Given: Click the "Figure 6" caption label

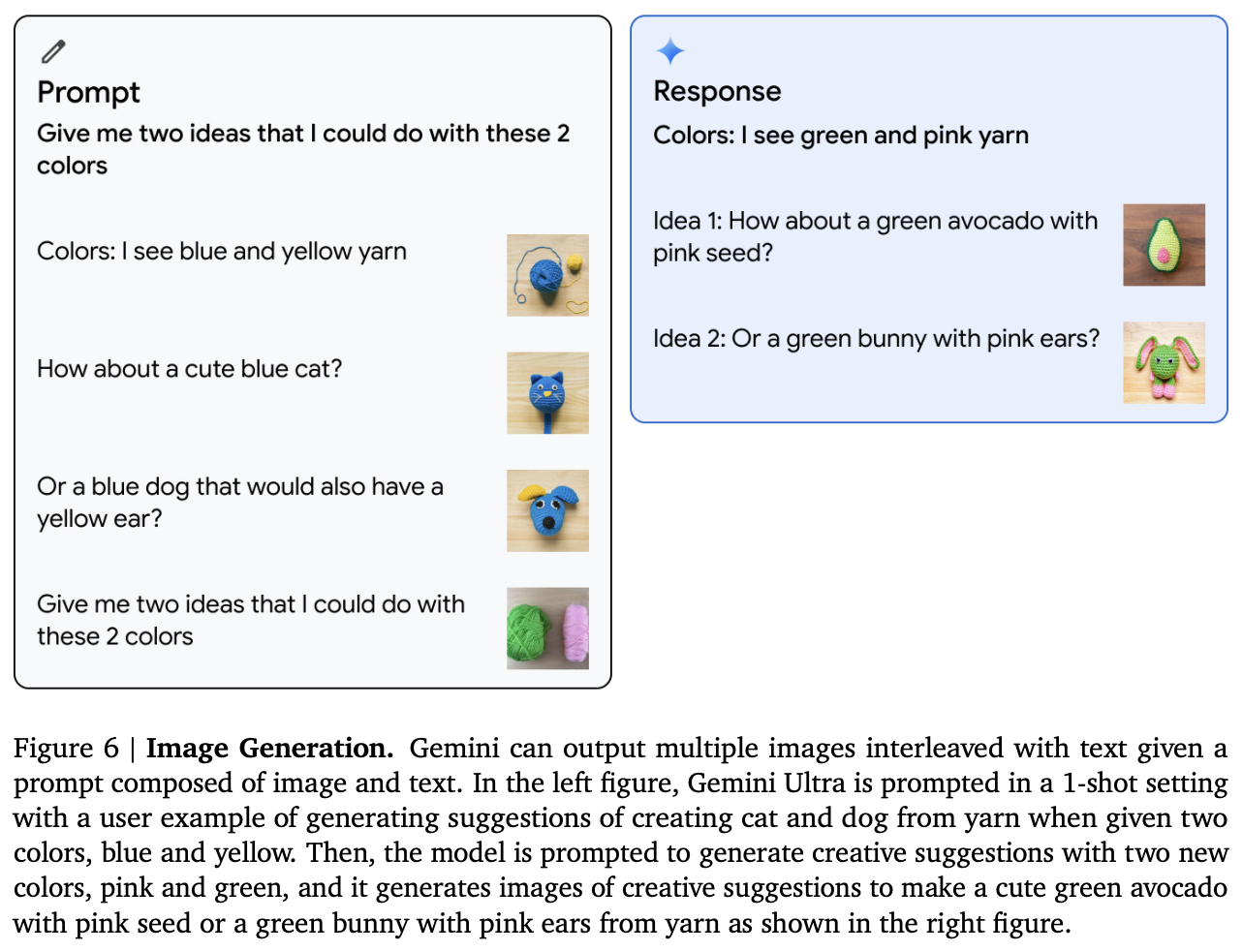Looking at the screenshot, I should click(x=65, y=749).
